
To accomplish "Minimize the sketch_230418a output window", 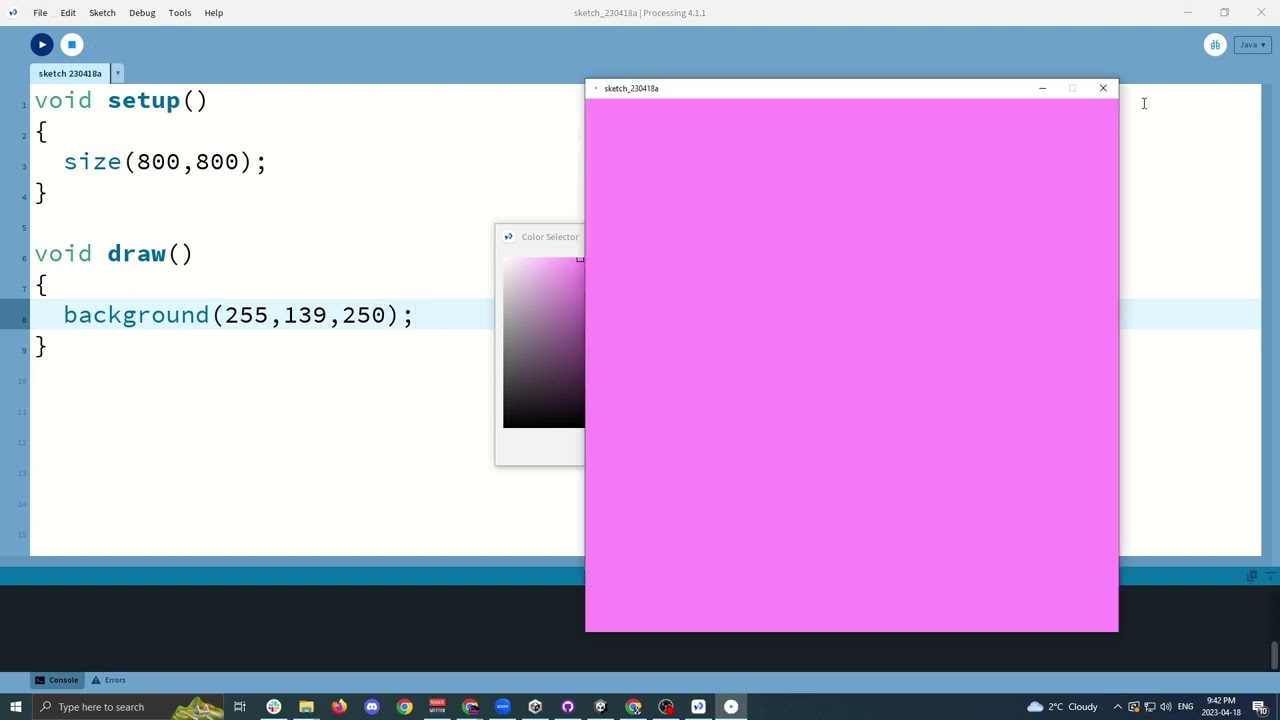I will (1042, 88).
